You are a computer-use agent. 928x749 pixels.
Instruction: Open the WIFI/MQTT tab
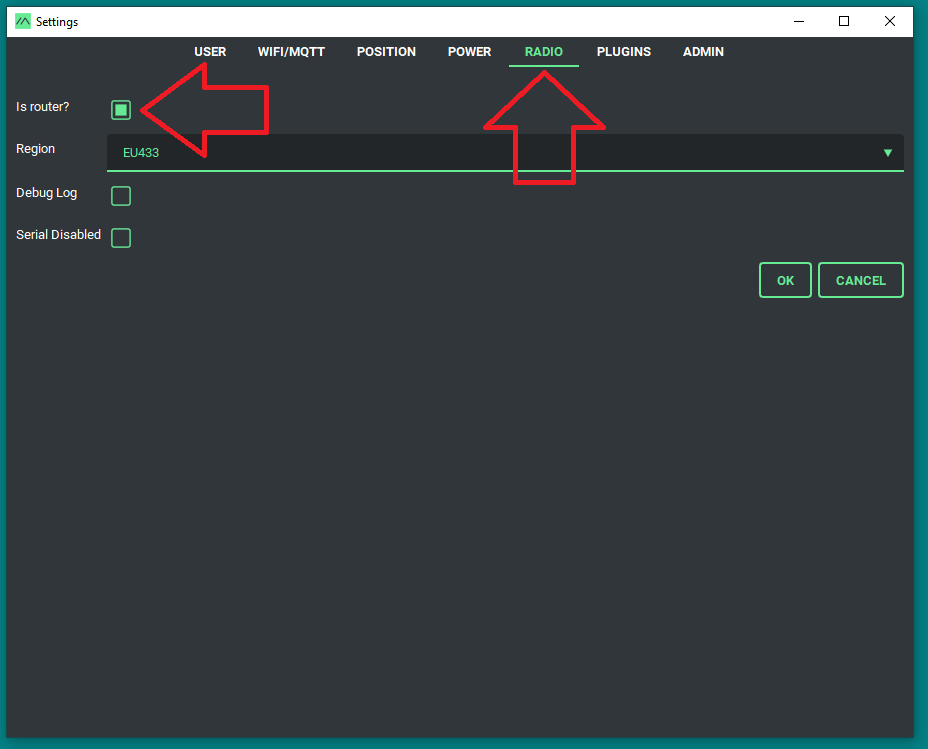(x=291, y=52)
